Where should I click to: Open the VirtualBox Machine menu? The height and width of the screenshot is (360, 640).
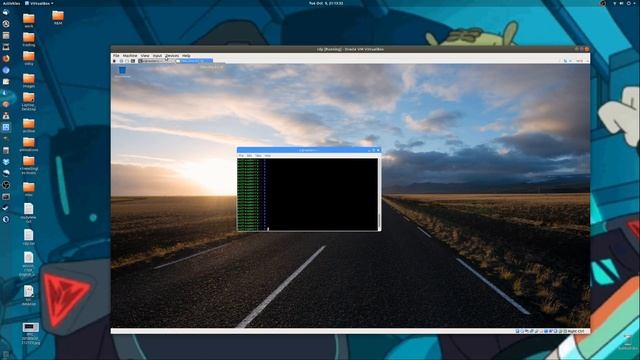click(x=130, y=56)
